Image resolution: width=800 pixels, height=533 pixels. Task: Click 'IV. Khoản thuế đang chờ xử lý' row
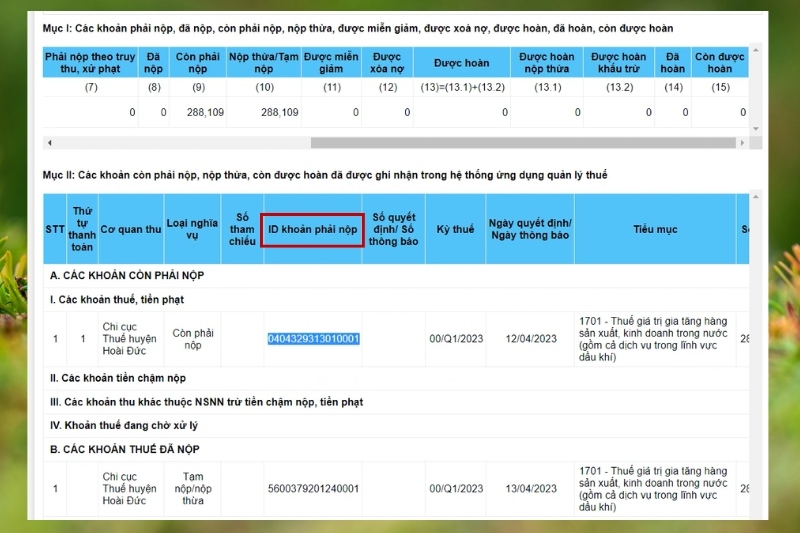(396, 425)
